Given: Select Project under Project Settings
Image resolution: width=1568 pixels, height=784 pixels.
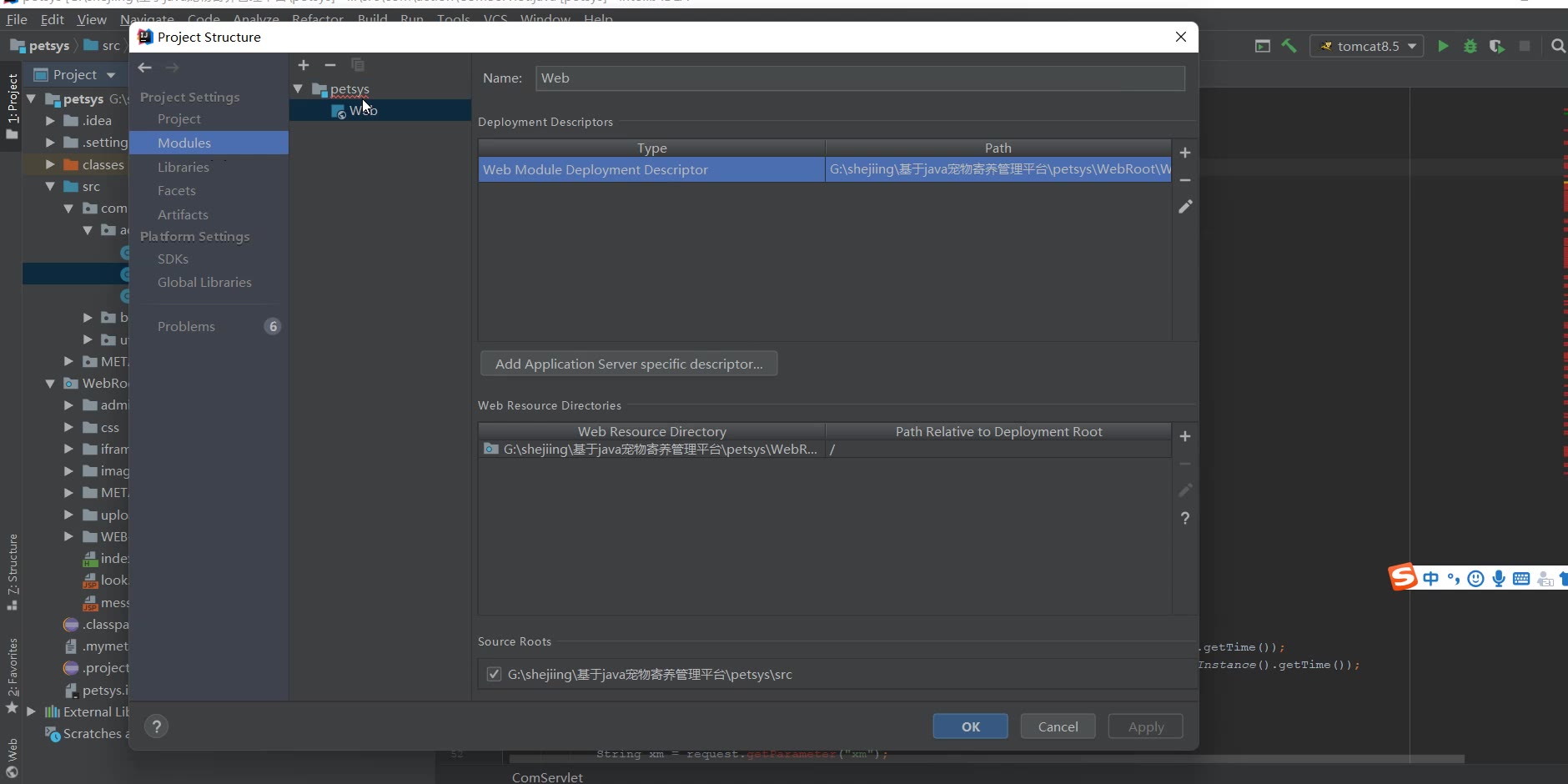Looking at the screenshot, I should [x=179, y=119].
